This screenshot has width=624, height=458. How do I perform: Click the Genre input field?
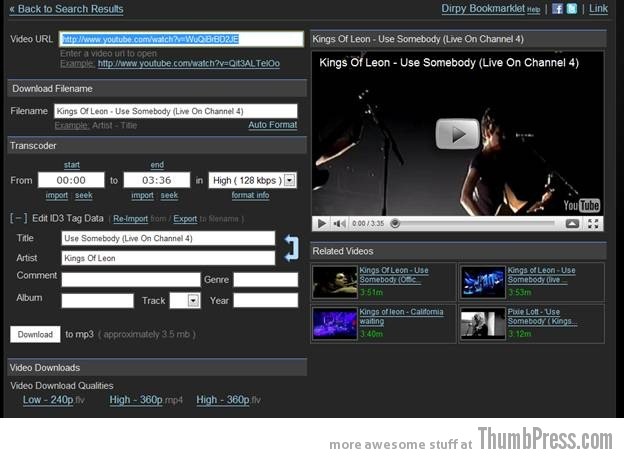point(265,279)
